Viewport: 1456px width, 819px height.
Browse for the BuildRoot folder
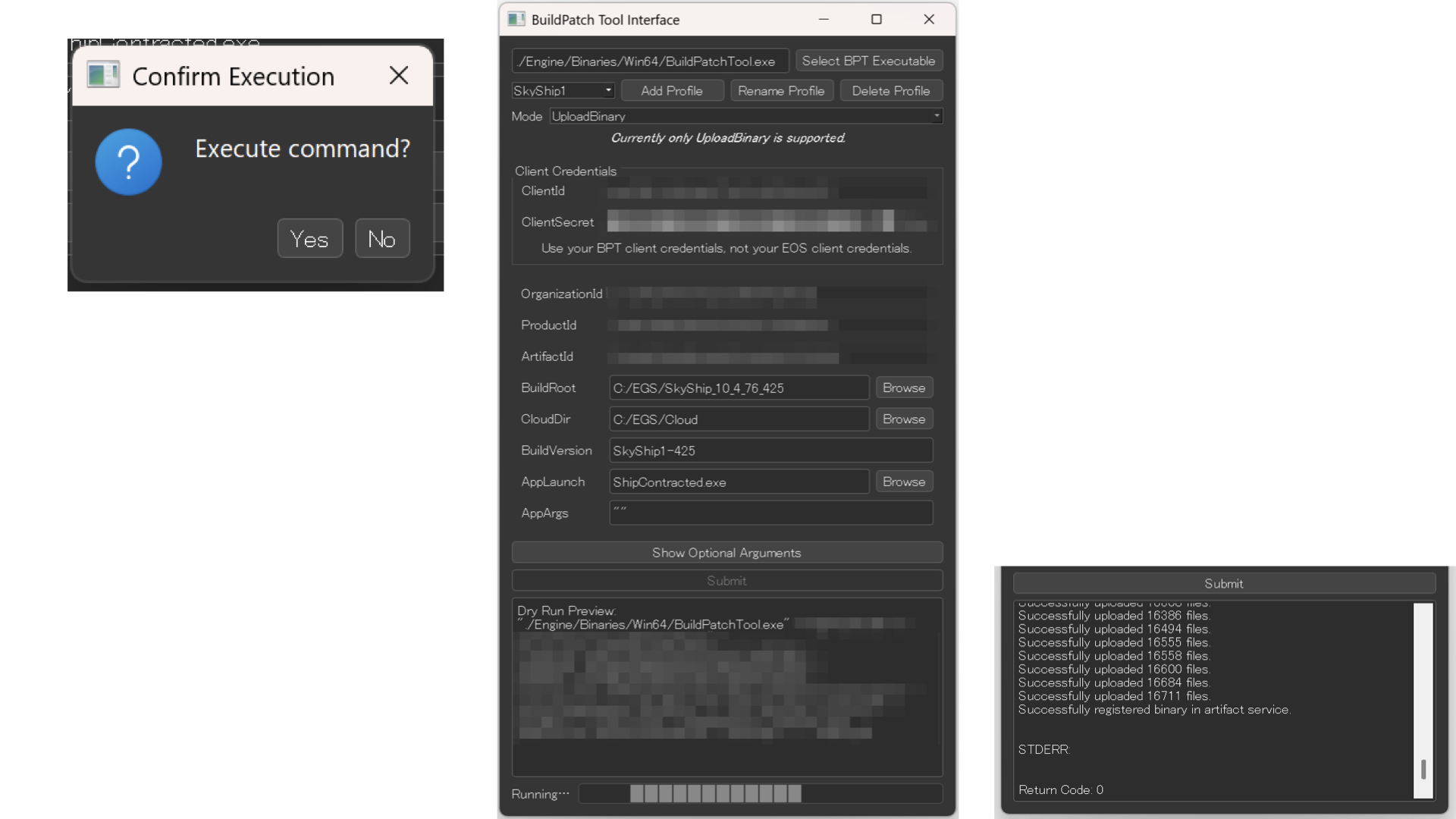pos(903,388)
